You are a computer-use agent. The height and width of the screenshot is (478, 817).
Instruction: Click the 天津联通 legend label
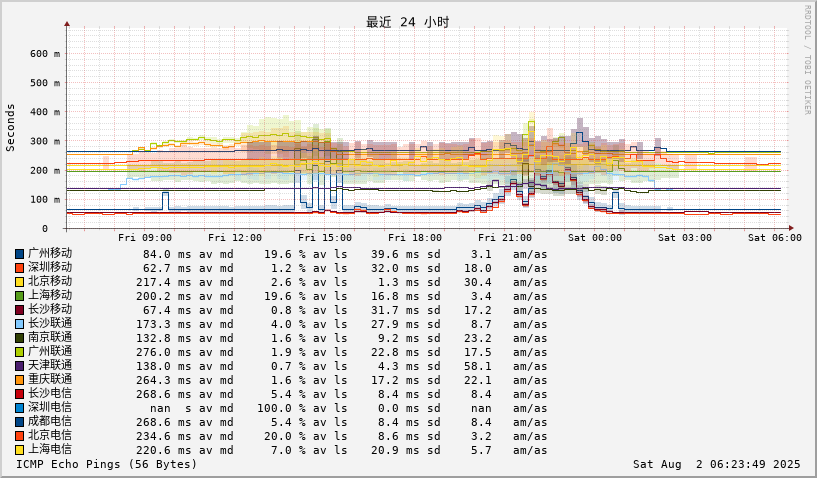click(50, 366)
